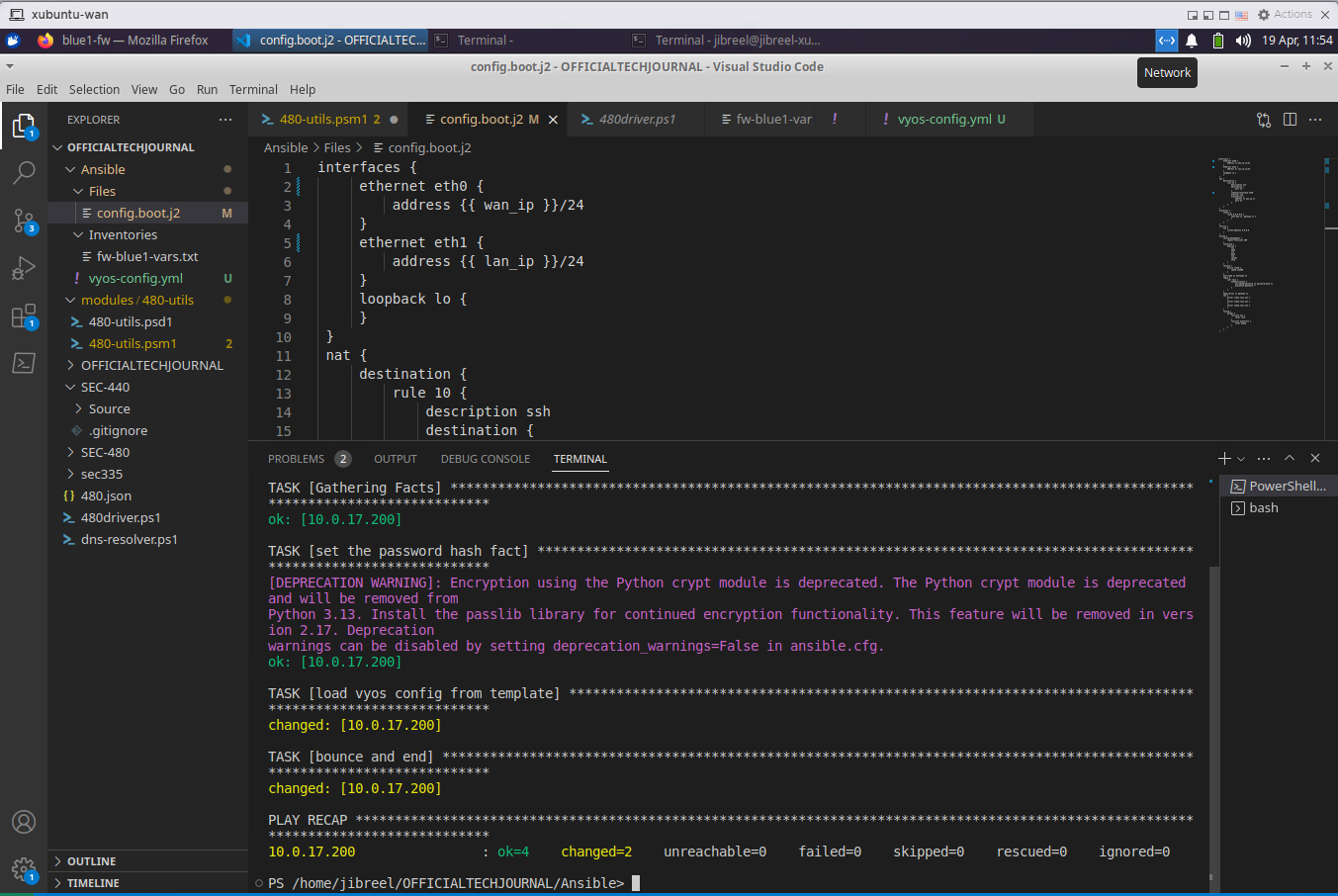The image size is (1338, 896).
Task: Open the Source Control view
Action: point(24,220)
